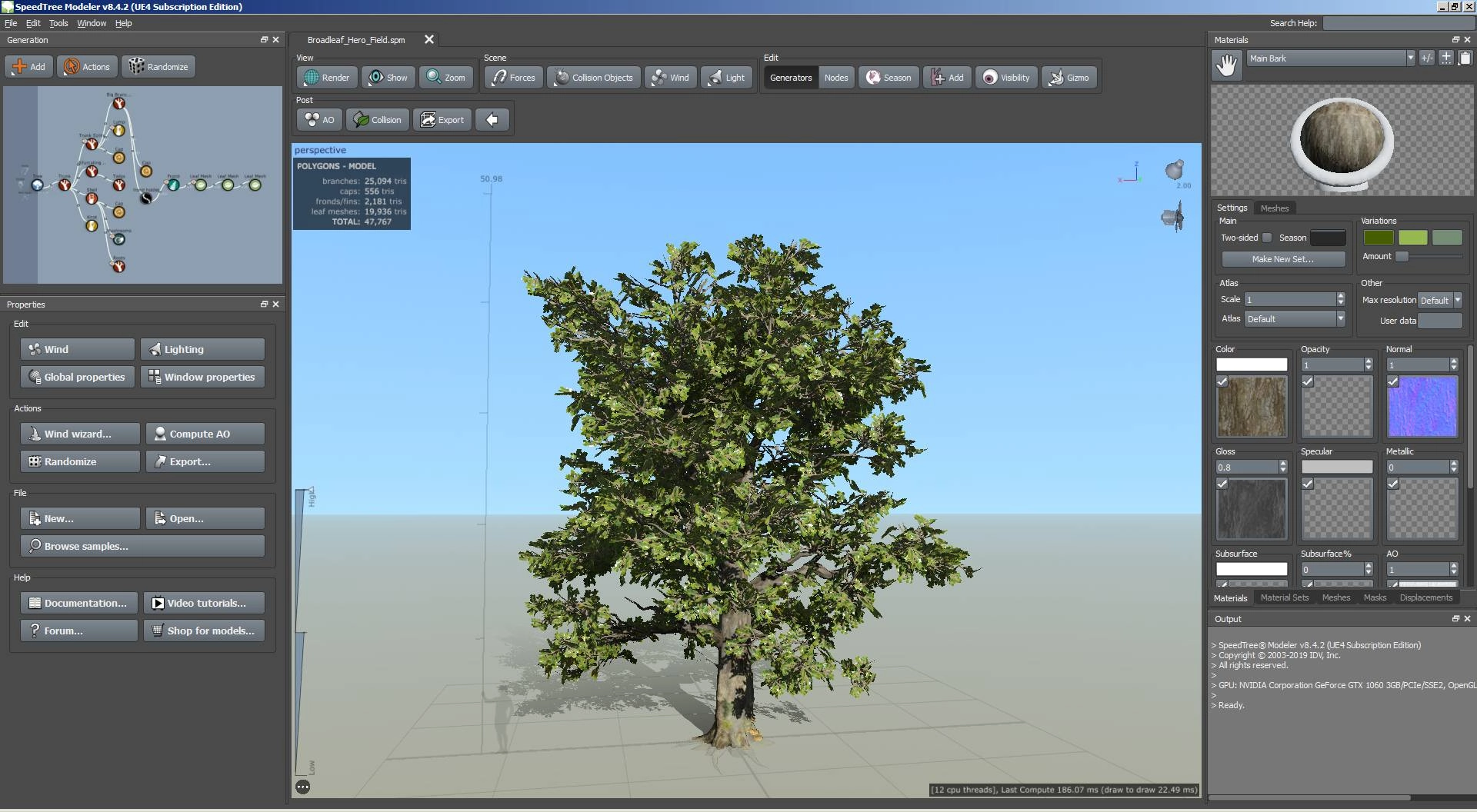1477x812 pixels.
Task: Click the hand tool in Materials
Action: coord(1227,65)
